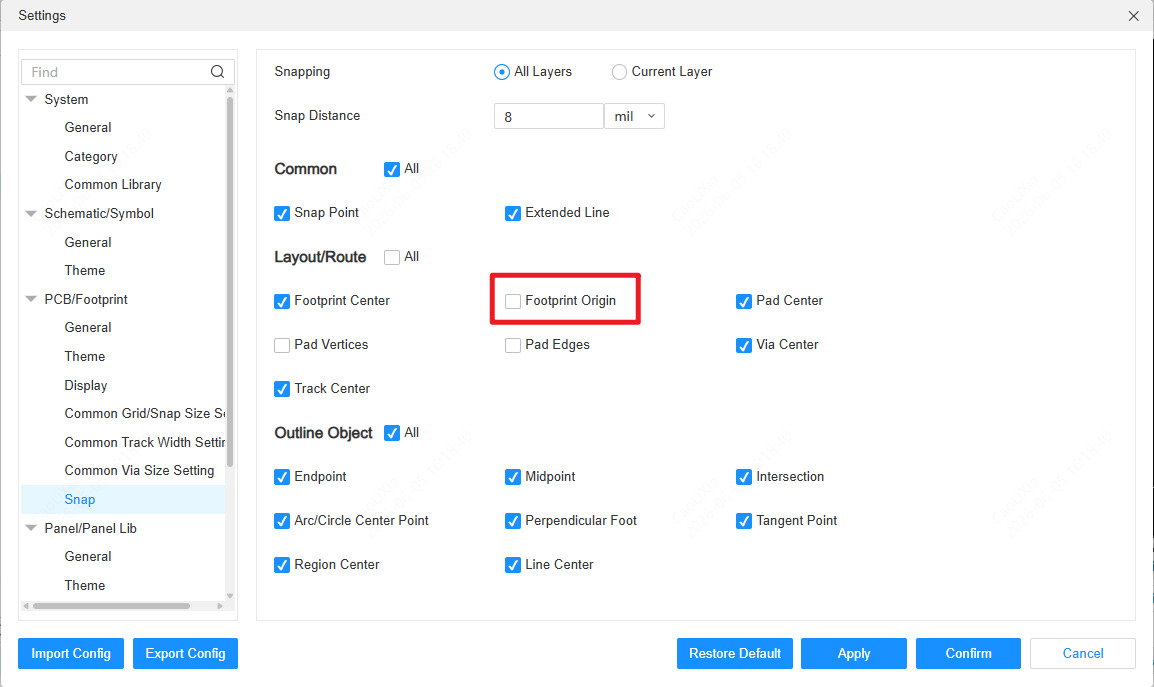The image size is (1154, 687).
Task: Uncheck the Track Center checkbox
Action: pyautogui.click(x=282, y=389)
